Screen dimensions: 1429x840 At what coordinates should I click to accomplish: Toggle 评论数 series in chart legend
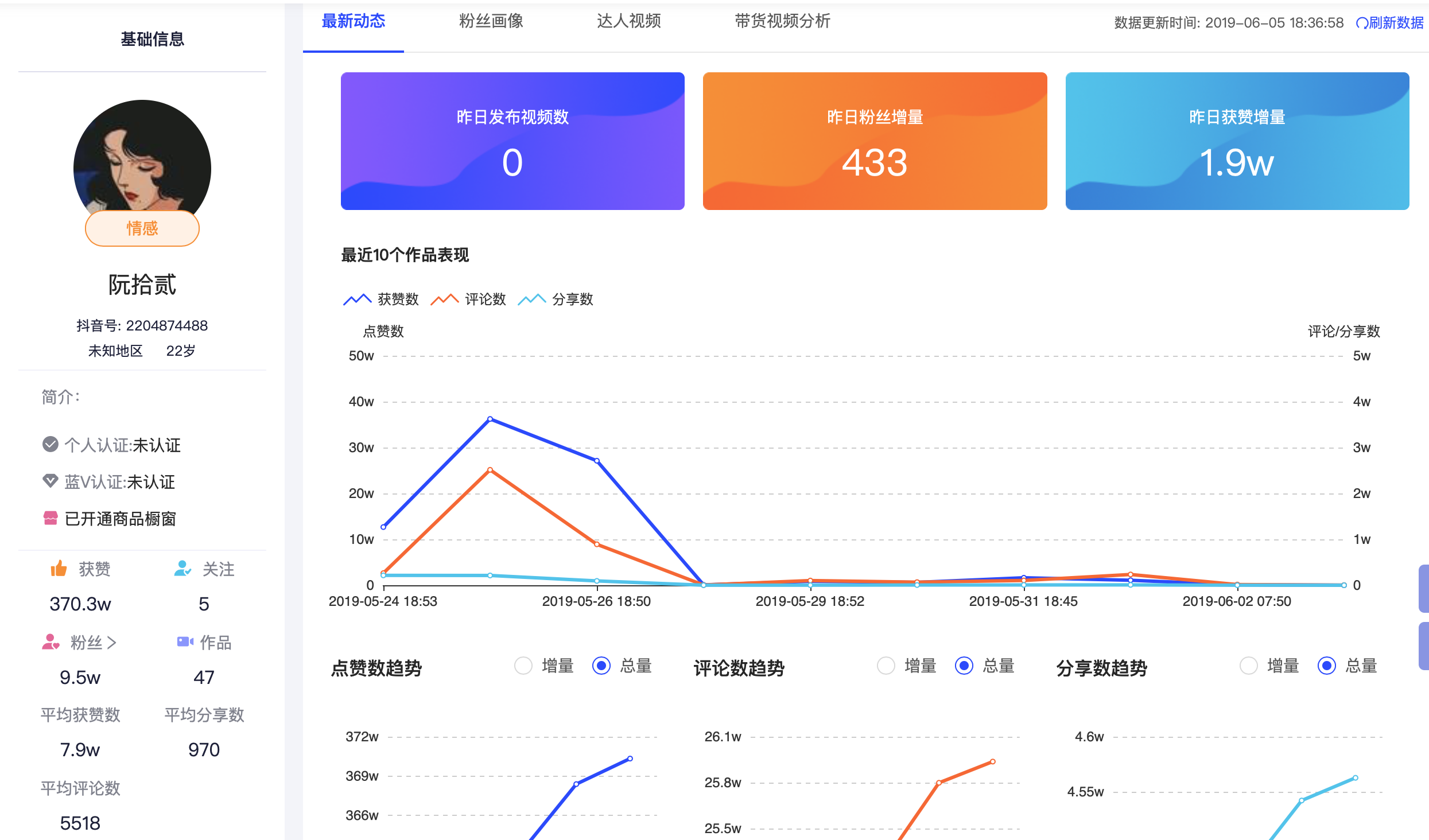coord(468,299)
